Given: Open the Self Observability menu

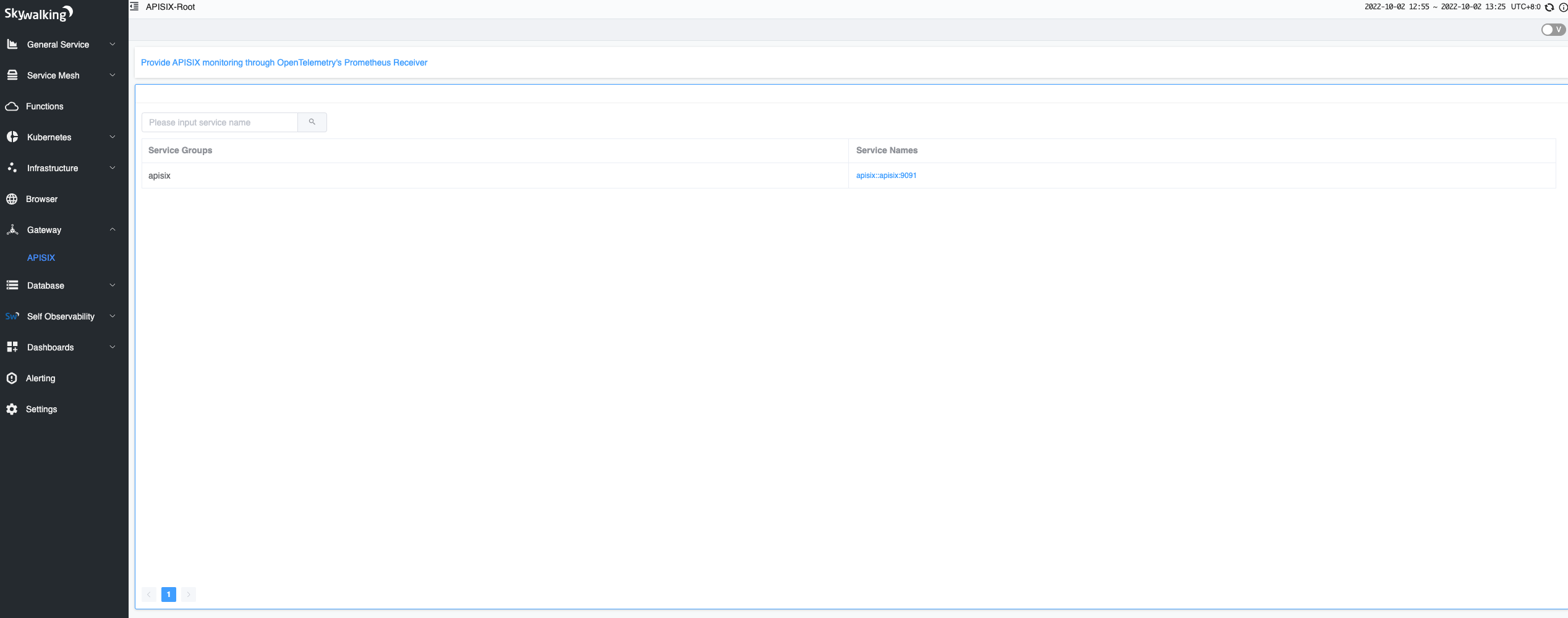Looking at the screenshot, I should [64, 316].
